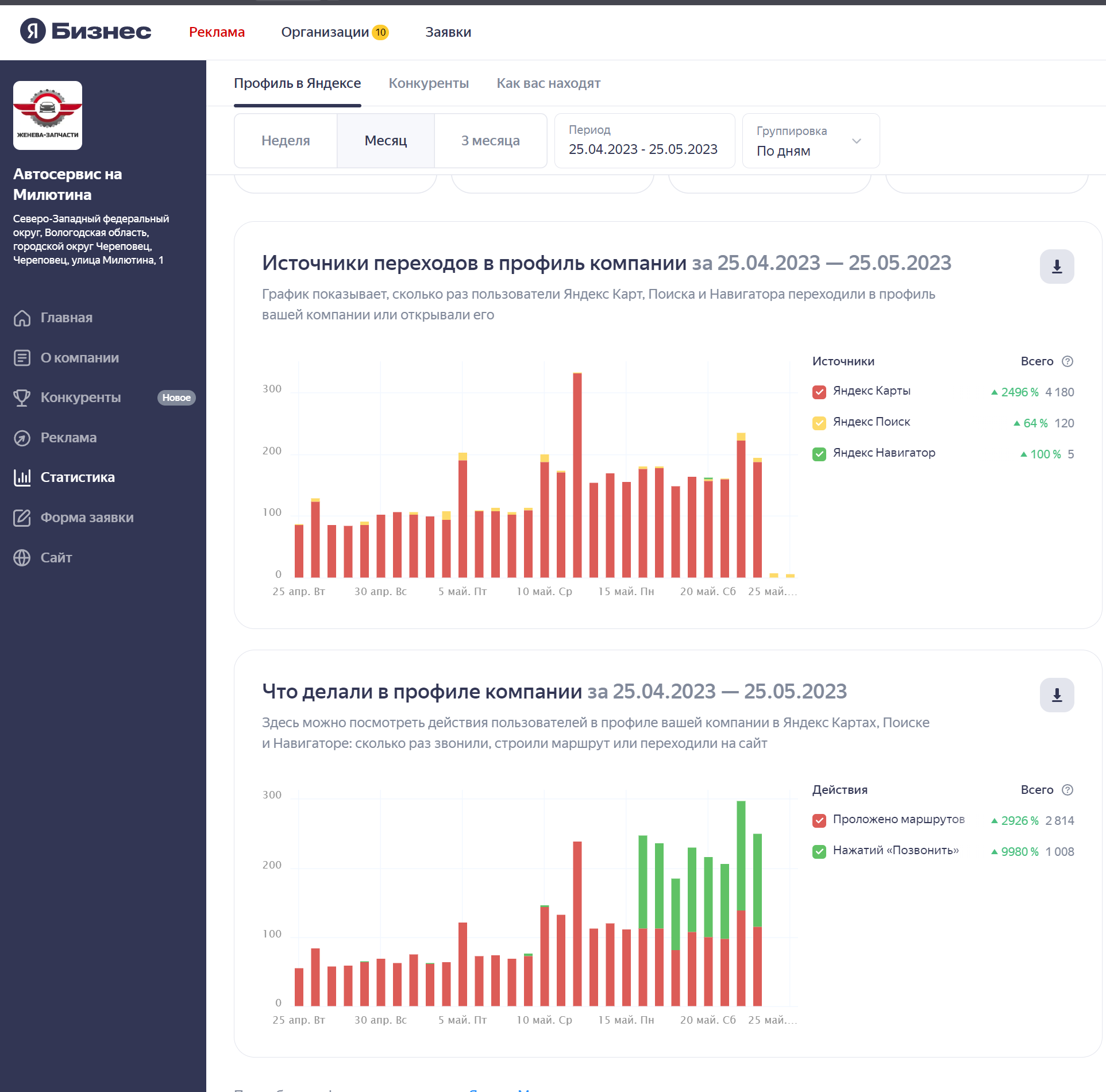Open the Период date range picker
The image size is (1106, 1092).
click(x=643, y=141)
